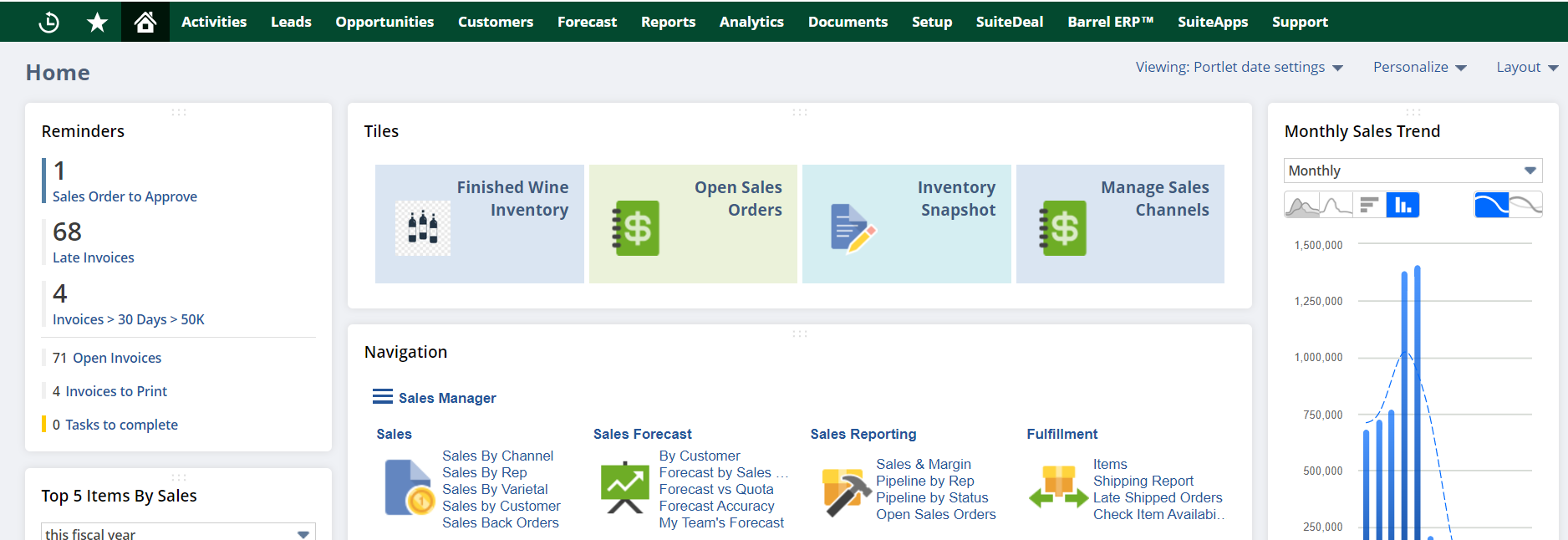Screen dimensions: 1568x540
Task: Switch chart to area graph view
Action: click(x=1301, y=205)
